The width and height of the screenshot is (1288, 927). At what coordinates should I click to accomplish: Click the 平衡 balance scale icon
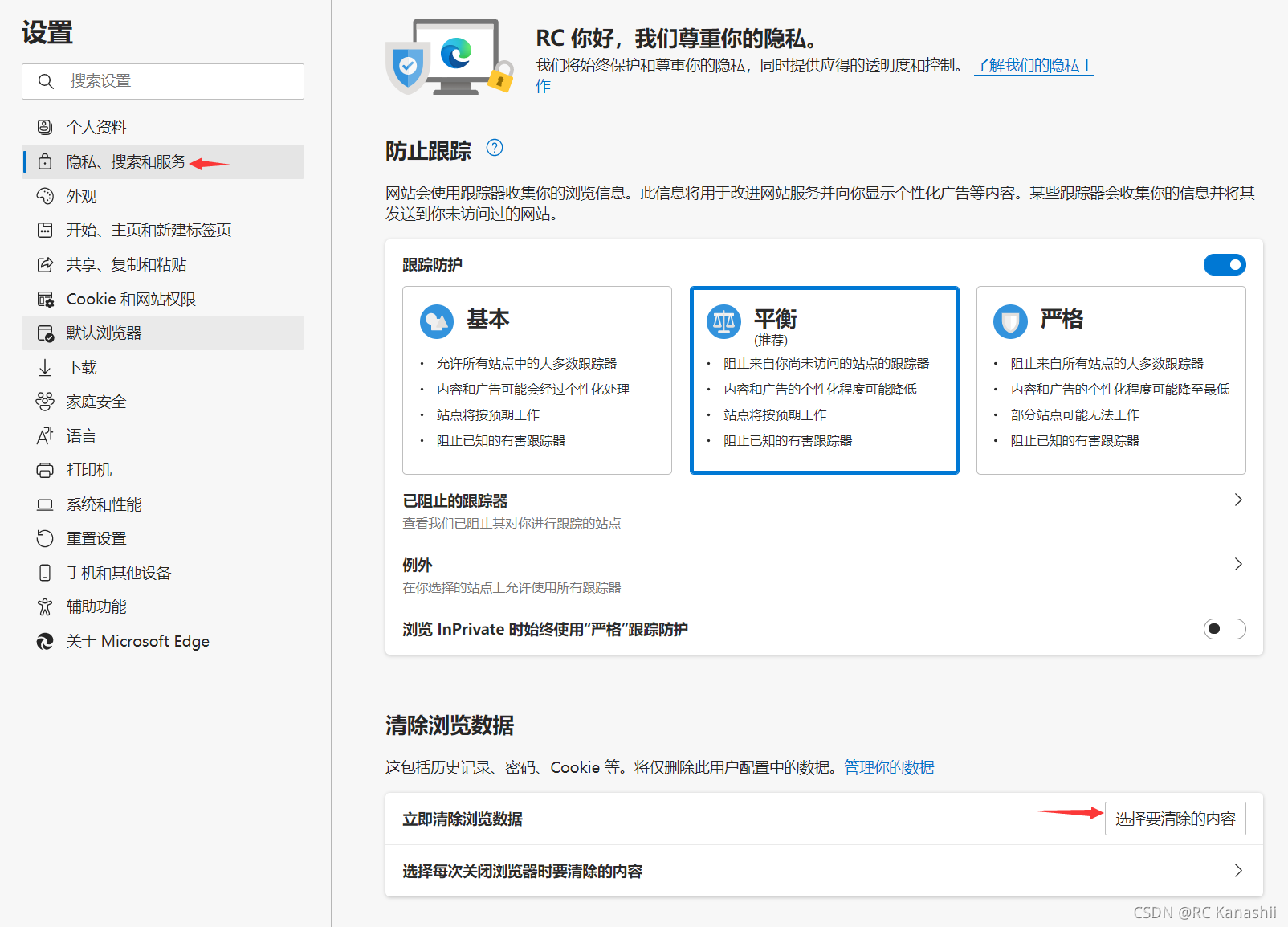pyautogui.click(x=723, y=321)
